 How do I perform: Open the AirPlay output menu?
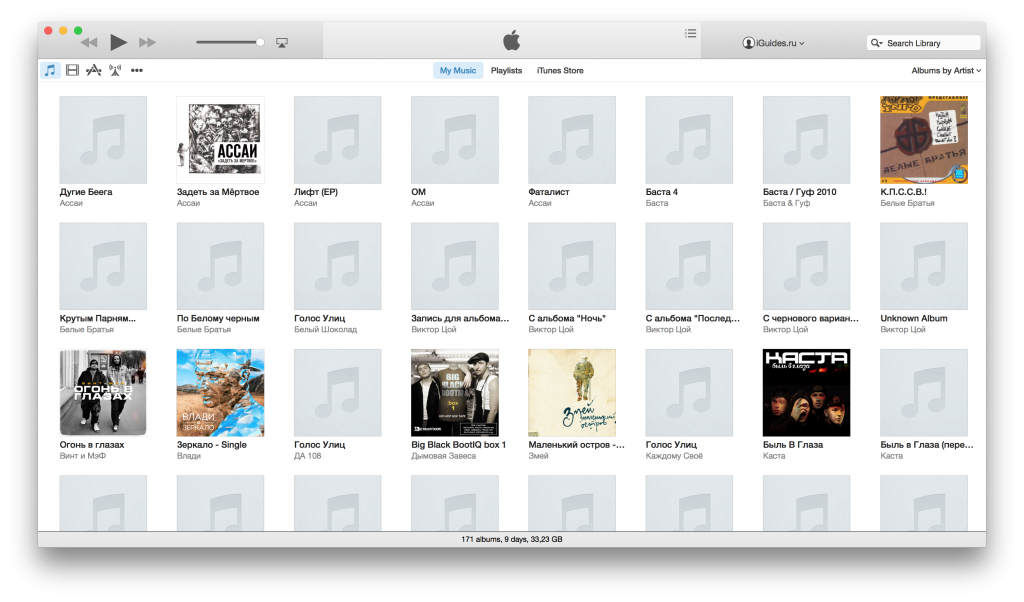[281, 42]
